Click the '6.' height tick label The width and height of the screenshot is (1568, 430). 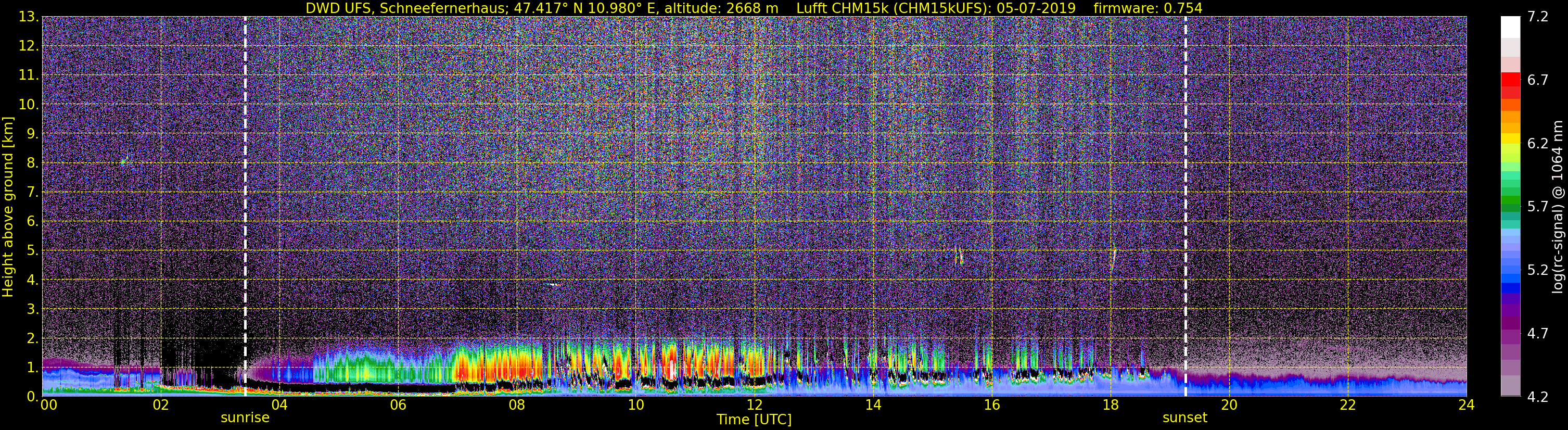tap(33, 222)
